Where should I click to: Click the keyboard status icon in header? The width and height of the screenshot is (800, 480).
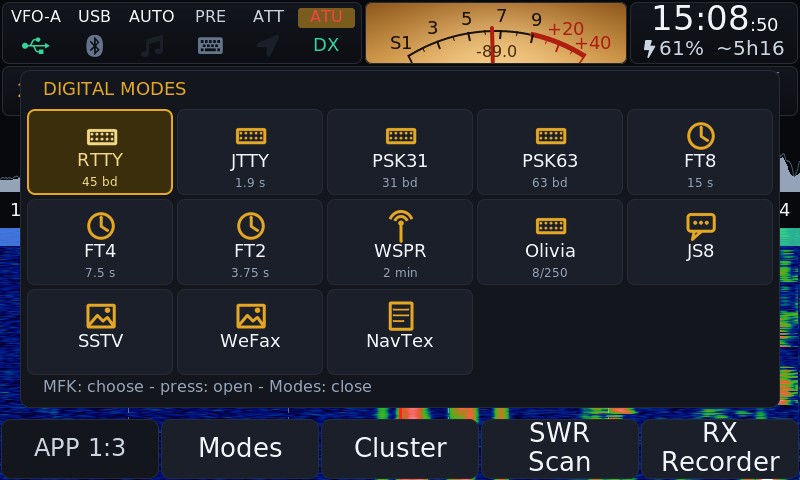(210, 46)
